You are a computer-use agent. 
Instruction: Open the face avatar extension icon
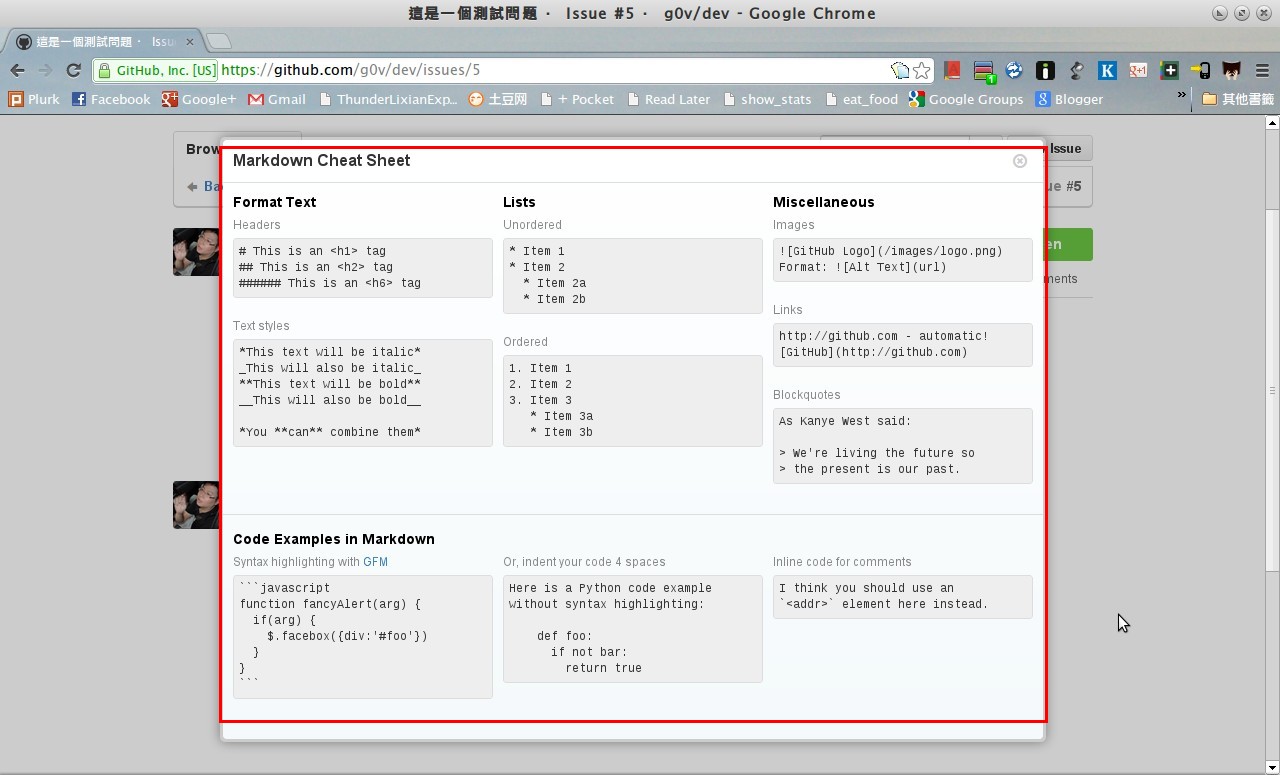click(x=1232, y=70)
